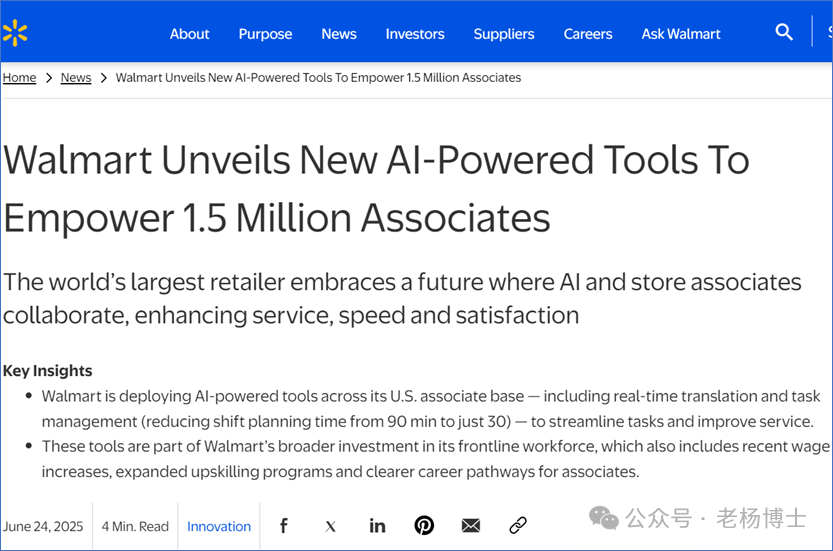Viewport: 833px width, 551px height.
Task: Share article via Pinterest icon
Action: 424,525
